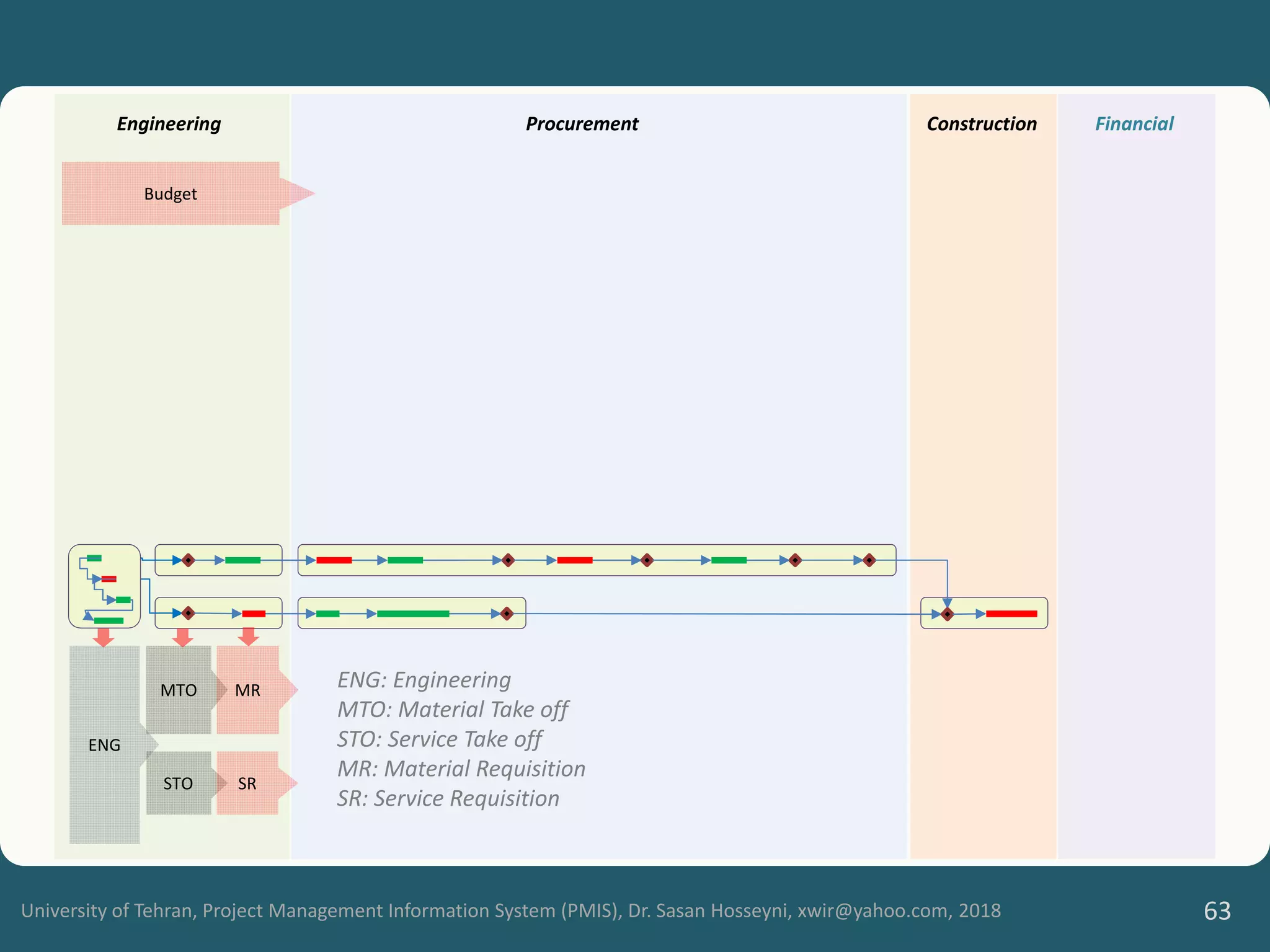Screen dimensions: 1270x952
Task: Click red bar in Construction schedule box
Action: point(1011,614)
